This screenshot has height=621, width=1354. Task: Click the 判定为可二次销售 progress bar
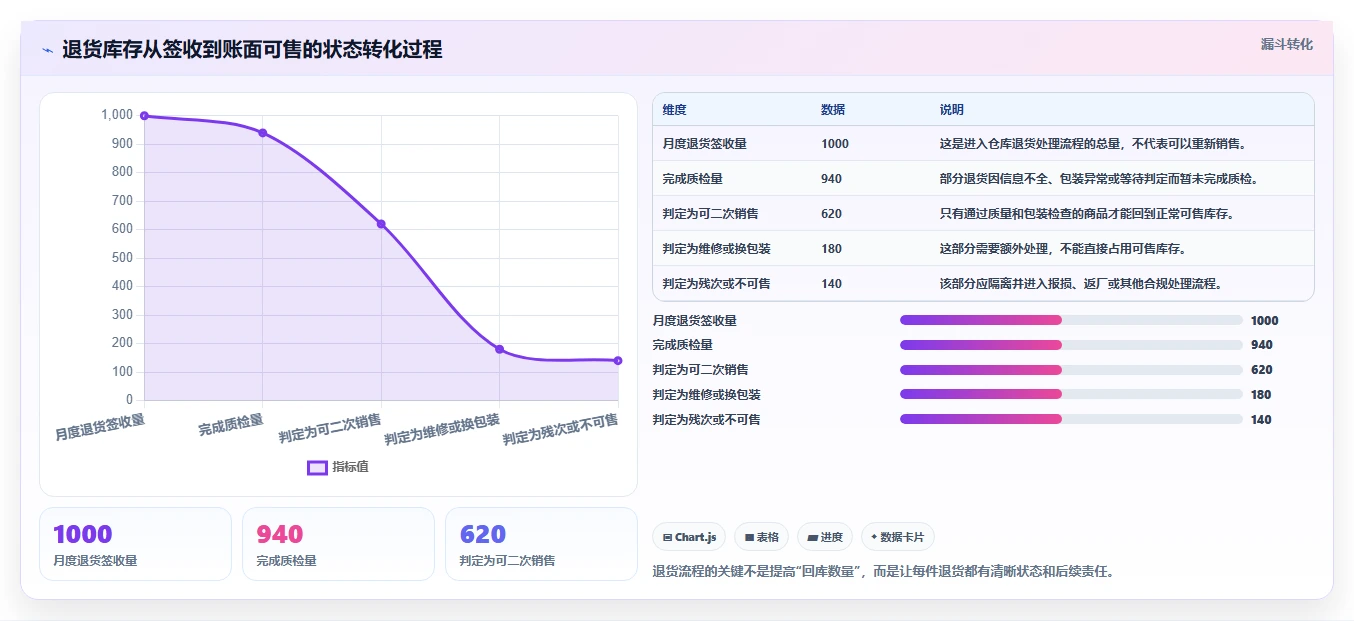tap(1071, 369)
